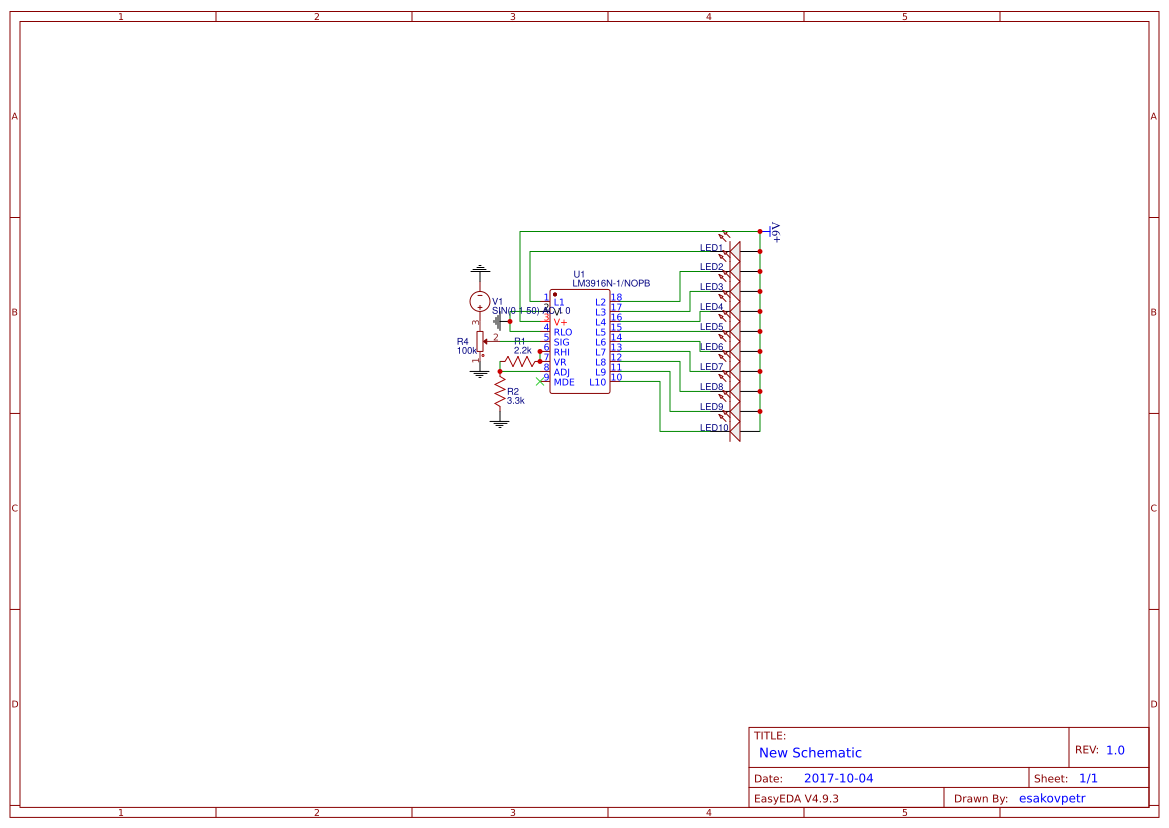Click the LED5 diode symbol
The image size is (1169, 828).
point(734,331)
